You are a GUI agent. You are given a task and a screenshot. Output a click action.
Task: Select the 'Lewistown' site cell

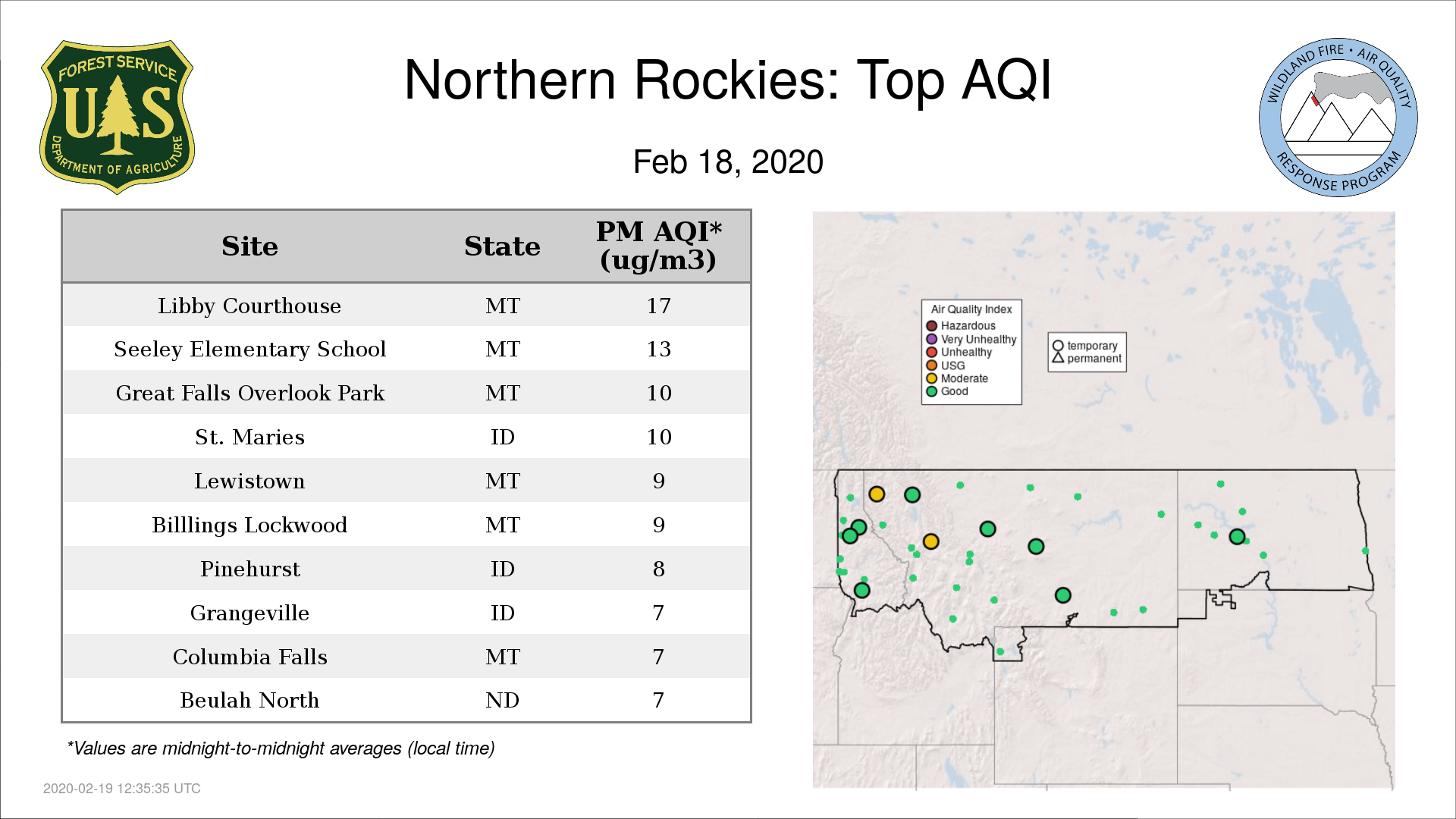tap(249, 482)
